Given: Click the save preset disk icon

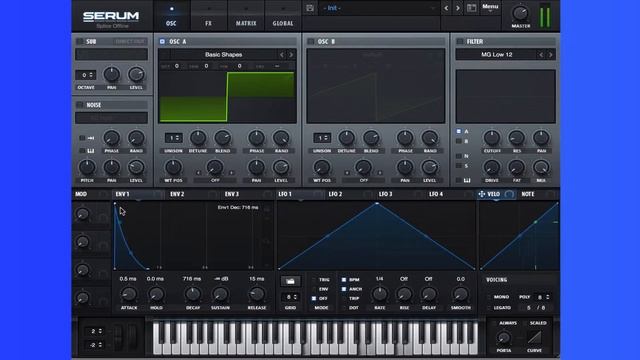Looking at the screenshot, I should point(310,8).
